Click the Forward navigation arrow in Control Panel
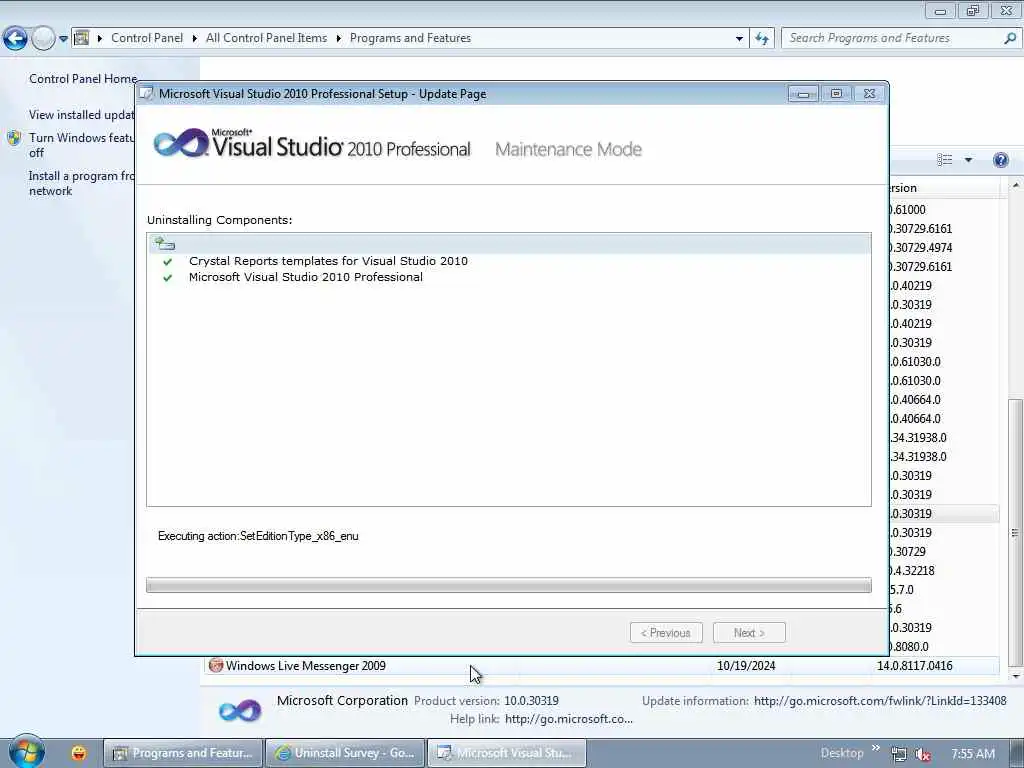The image size is (1024, 768). tap(43, 39)
